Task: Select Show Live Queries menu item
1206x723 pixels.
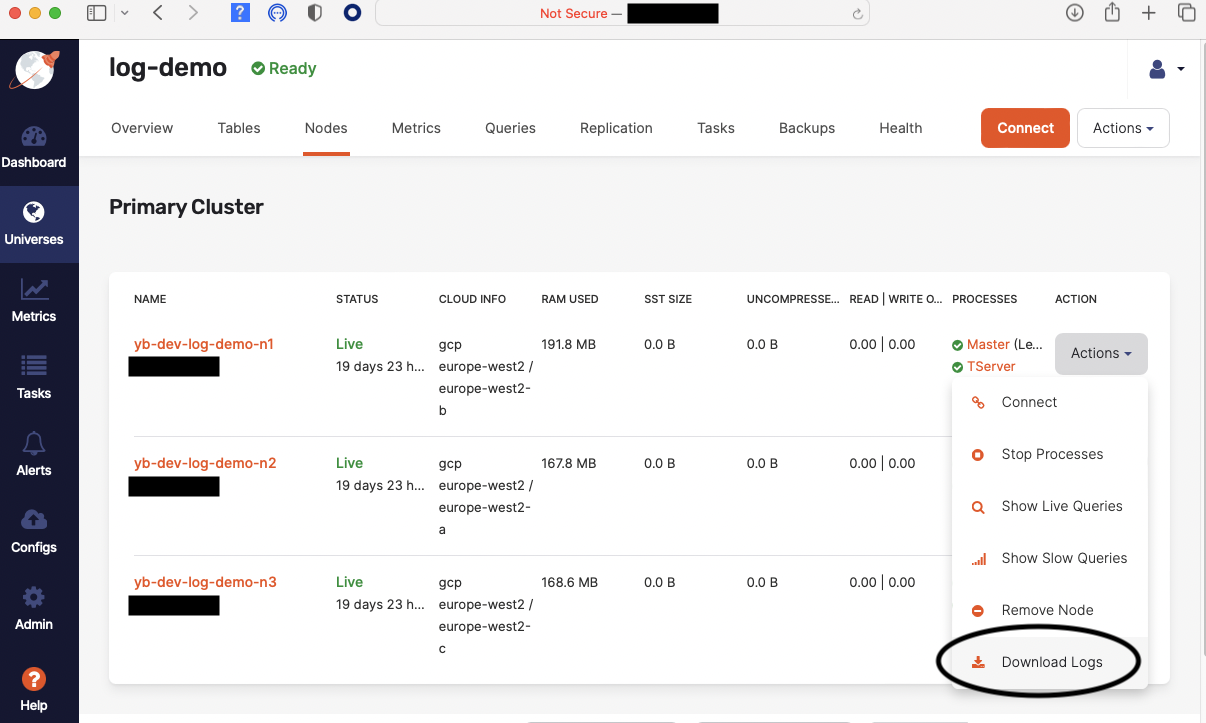Action: click(1050, 506)
